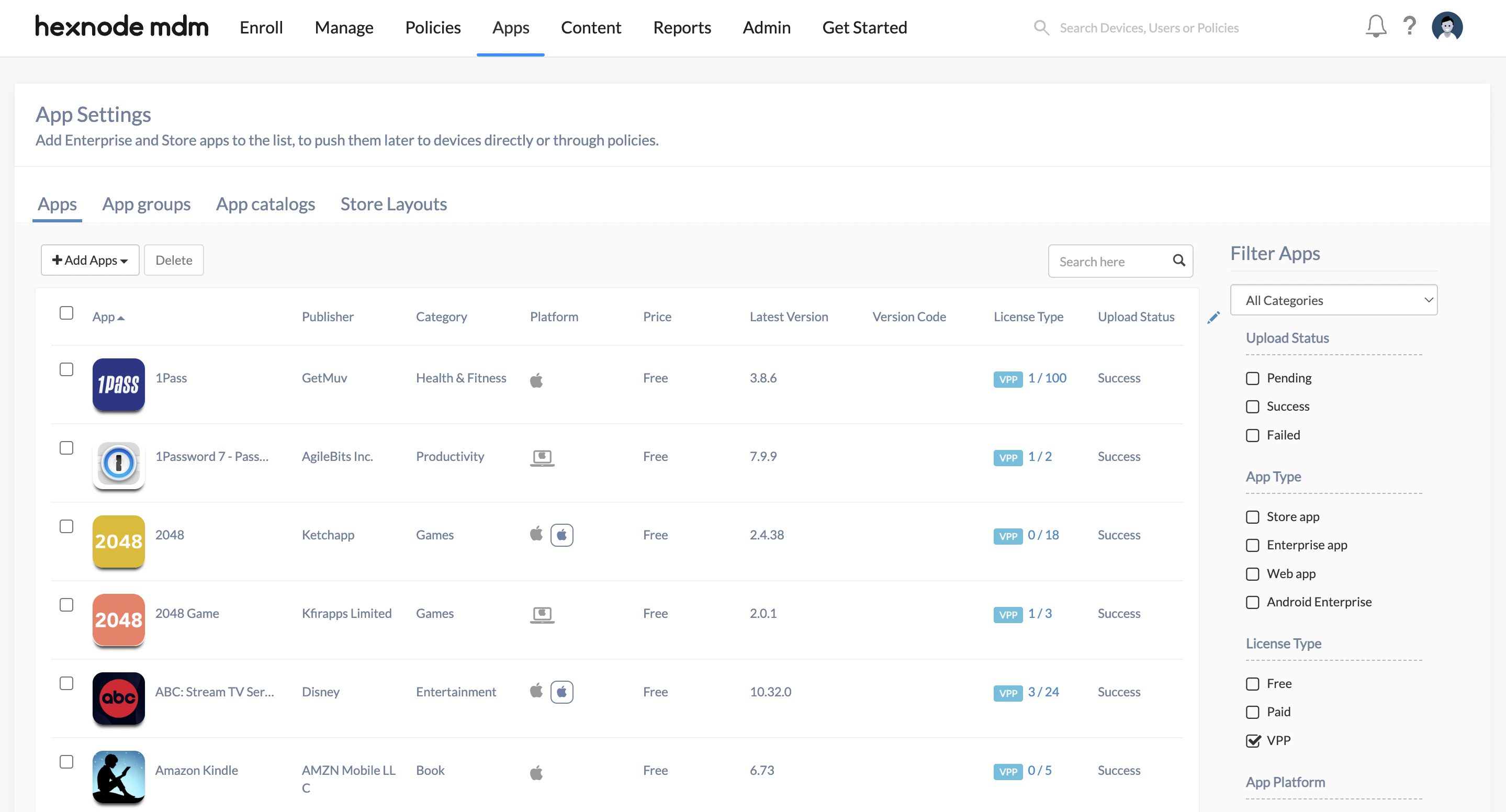This screenshot has width=1506, height=812.
Task: Enable the VPP license type filter
Action: pos(1253,739)
